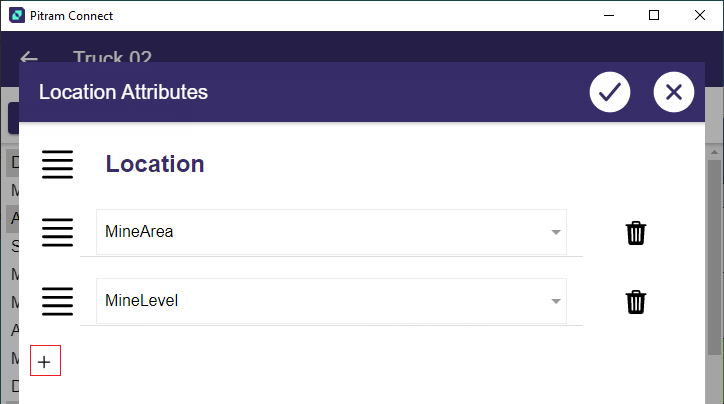Image resolution: width=724 pixels, height=404 pixels.
Task: Click the Location Attributes dialog title
Action: pyautogui.click(x=123, y=92)
